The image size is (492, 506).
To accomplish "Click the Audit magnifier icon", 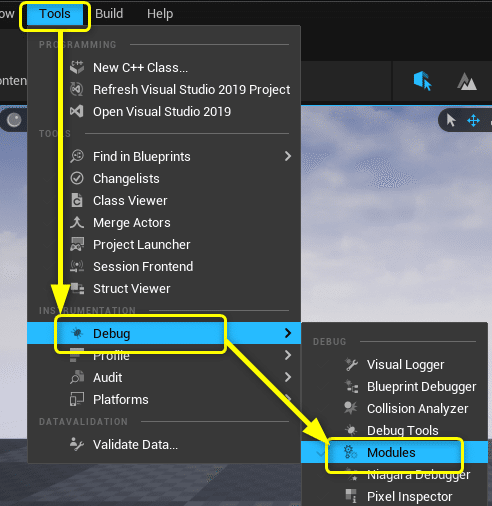I will [x=77, y=377].
